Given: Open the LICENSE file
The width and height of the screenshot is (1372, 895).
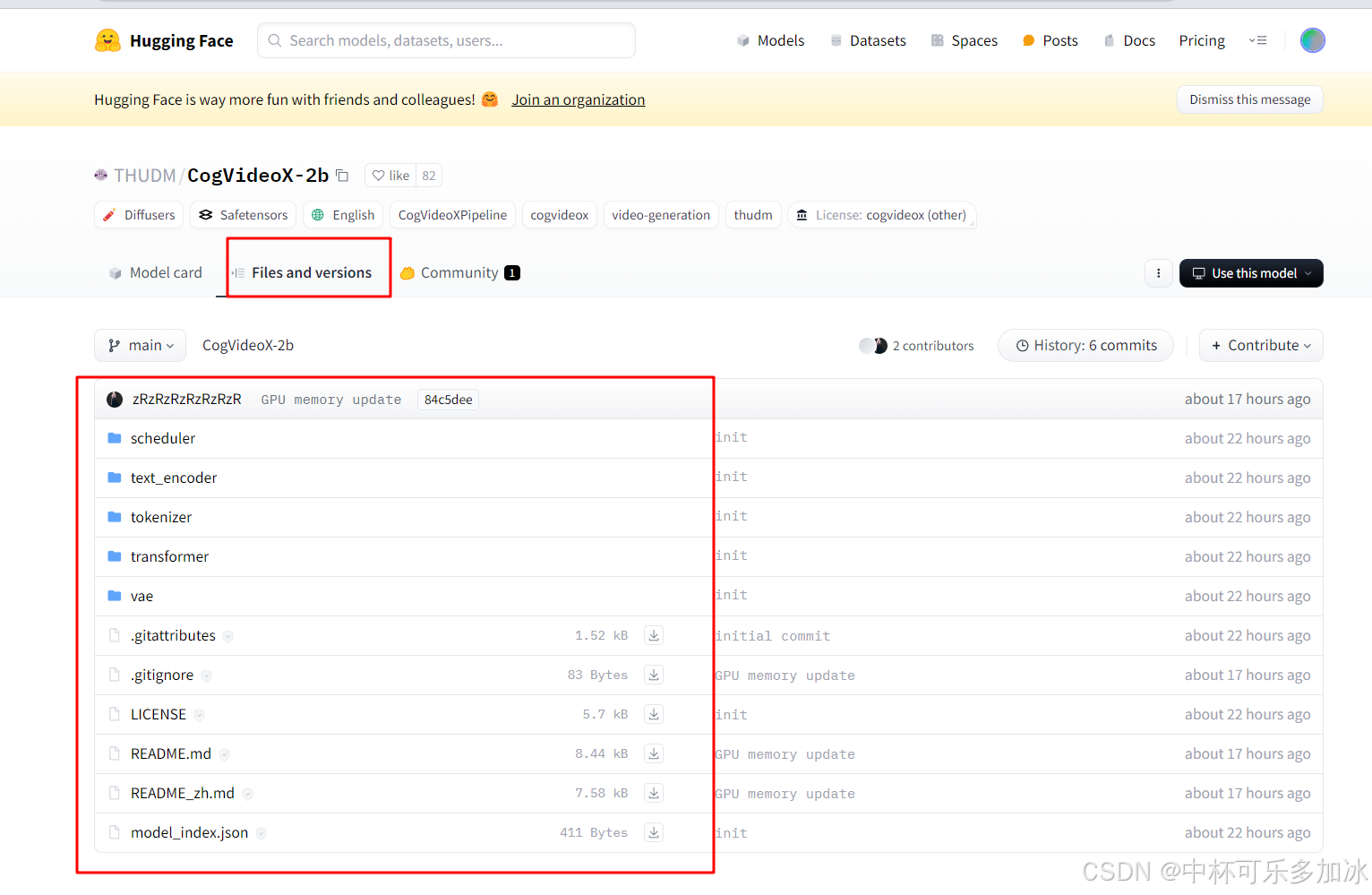Looking at the screenshot, I should coord(159,714).
